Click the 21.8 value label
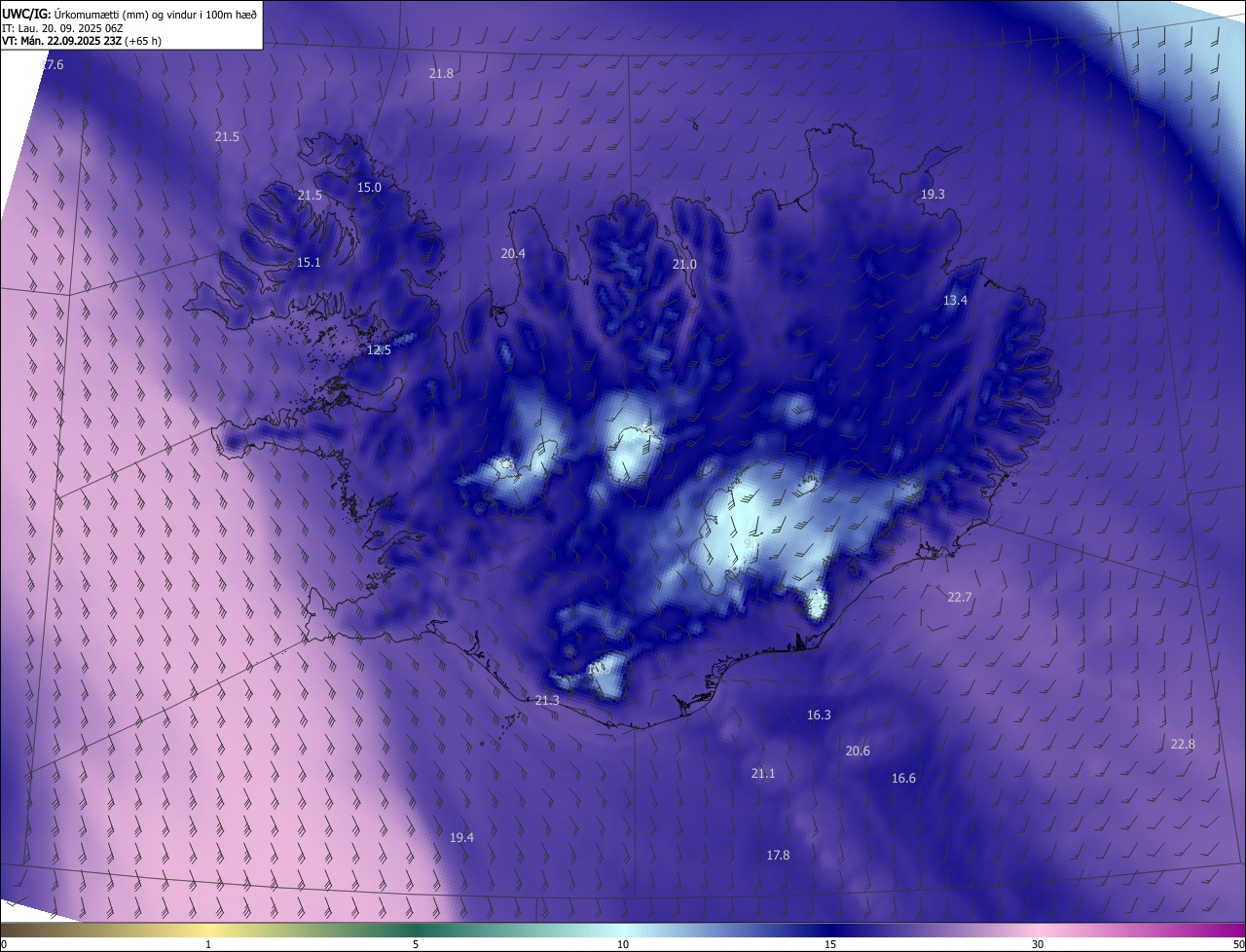 click(441, 74)
